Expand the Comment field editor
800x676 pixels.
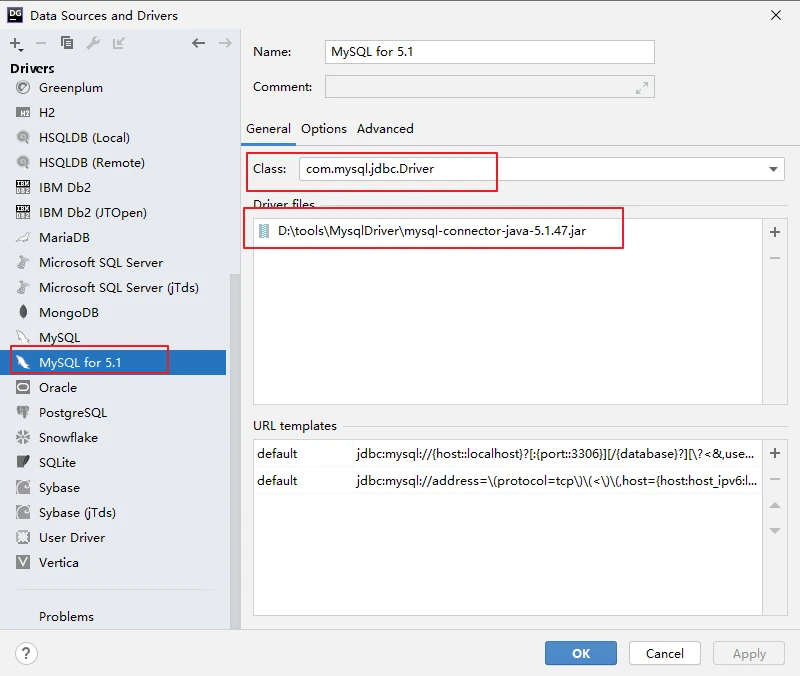pyautogui.click(x=642, y=88)
